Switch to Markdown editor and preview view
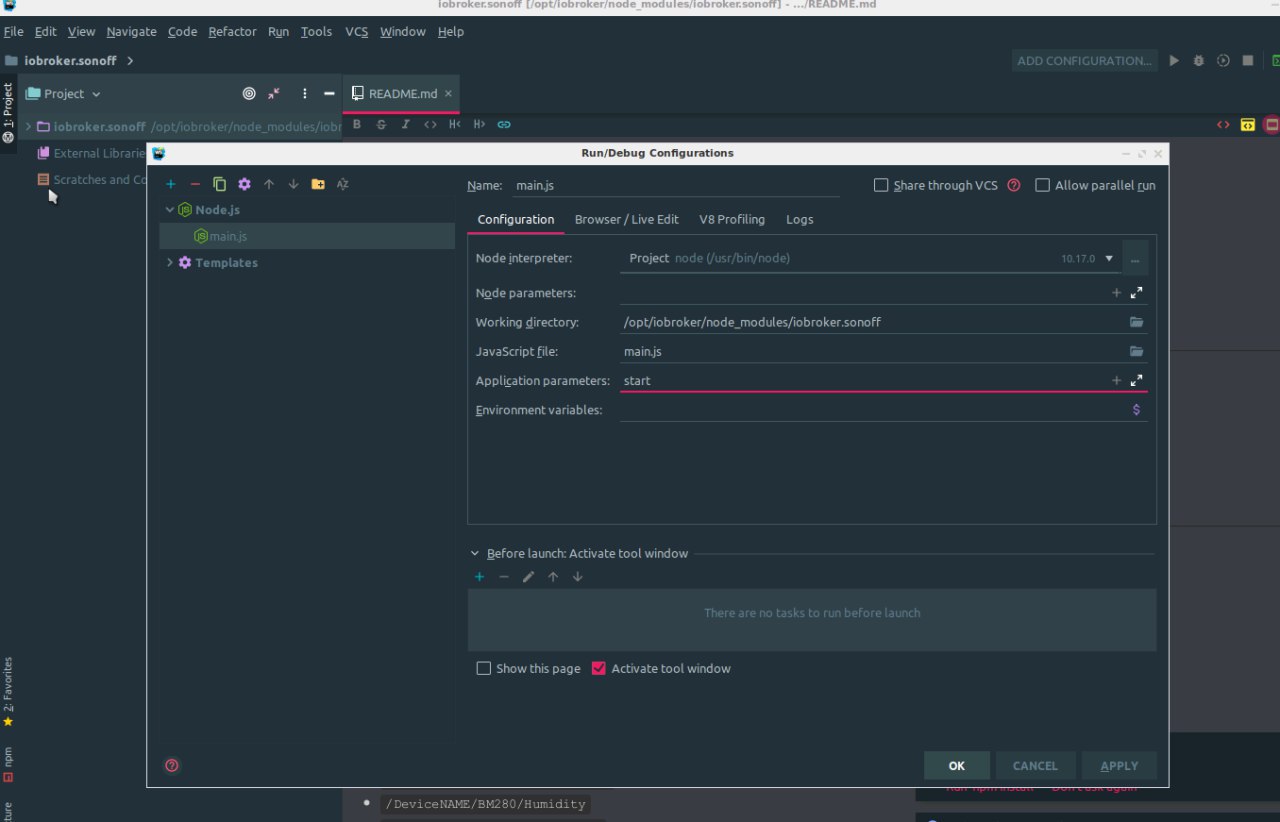The image size is (1280, 822). (1248, 125)
